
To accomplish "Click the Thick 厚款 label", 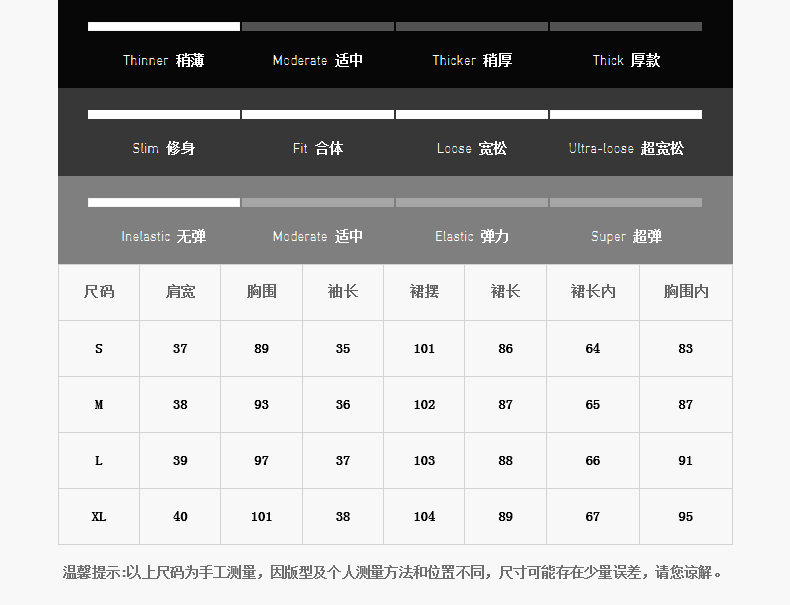I will [626, 61].
